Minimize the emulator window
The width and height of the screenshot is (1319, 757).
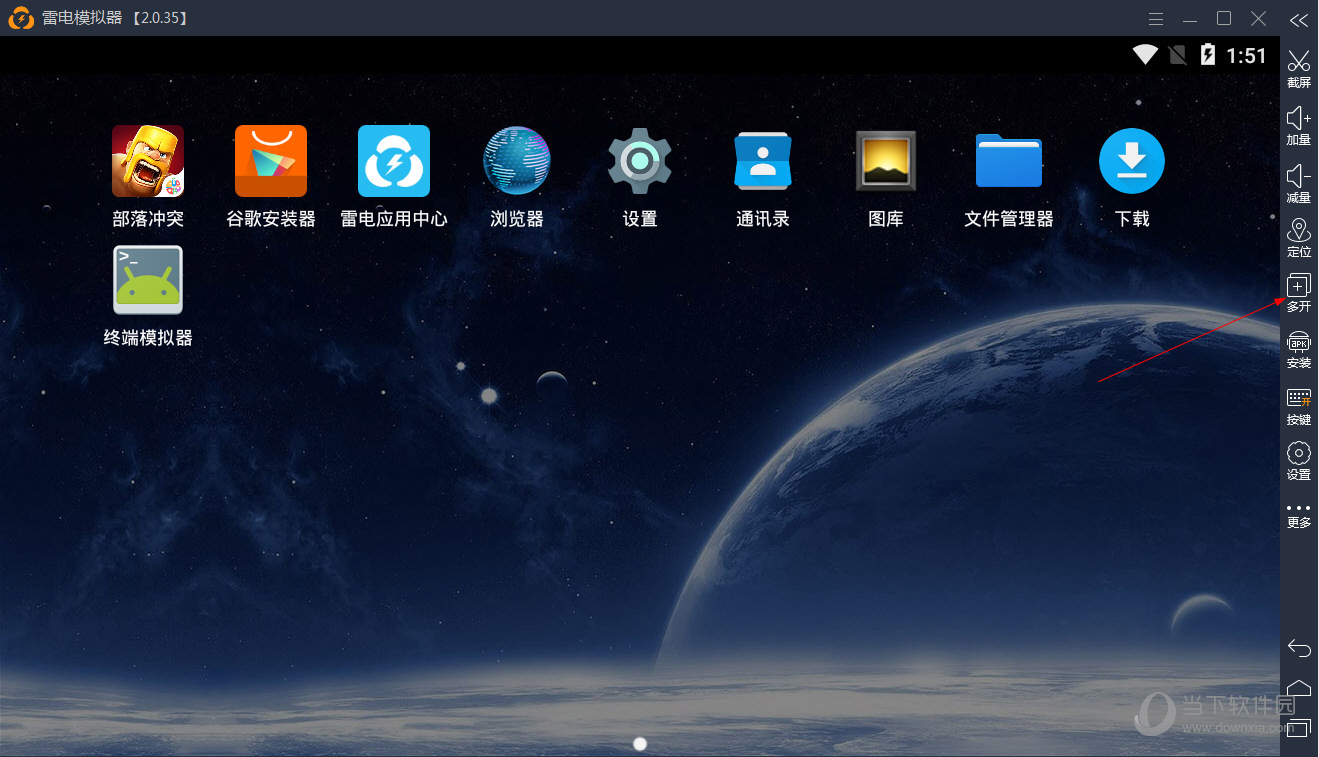point(1189,19)
